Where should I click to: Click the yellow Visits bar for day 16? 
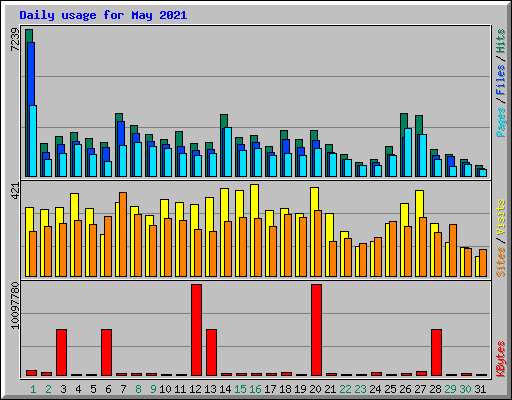click(x=254, y=202)
